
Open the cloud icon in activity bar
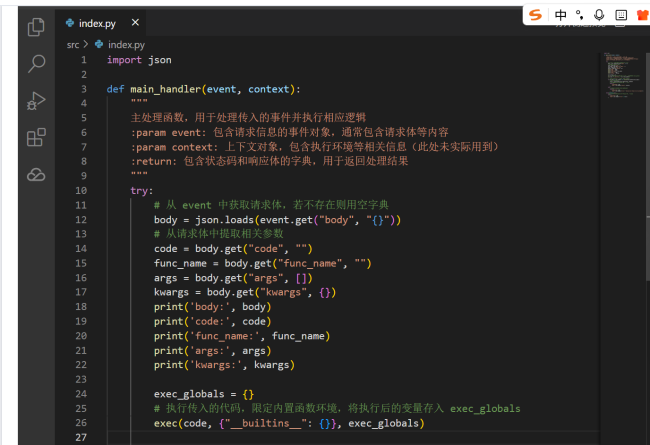[x=36, y=175]
